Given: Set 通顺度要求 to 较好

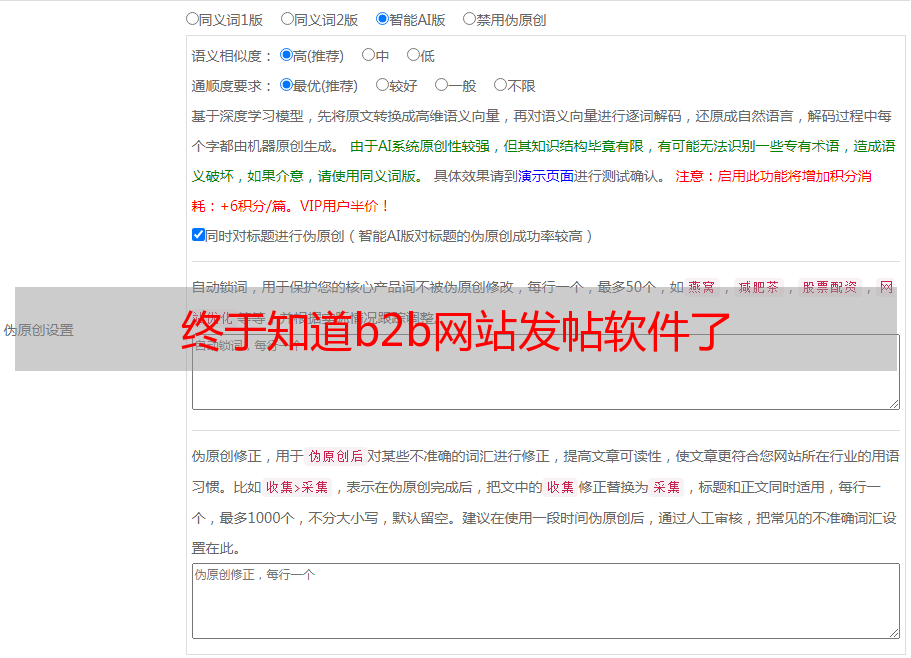Looking at the screenshot, I should (382, 85).
